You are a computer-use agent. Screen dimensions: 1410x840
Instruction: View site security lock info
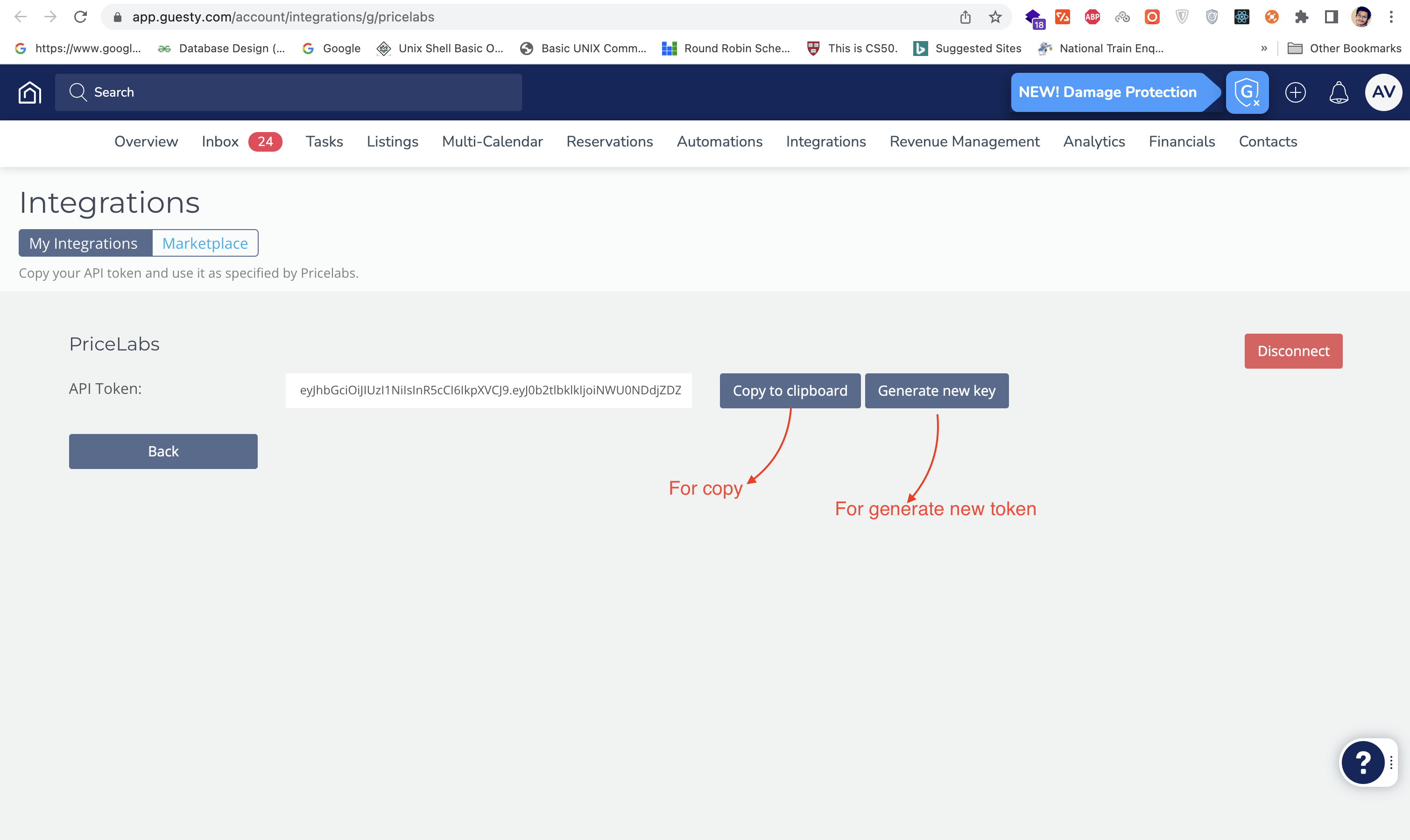[117, 17]
